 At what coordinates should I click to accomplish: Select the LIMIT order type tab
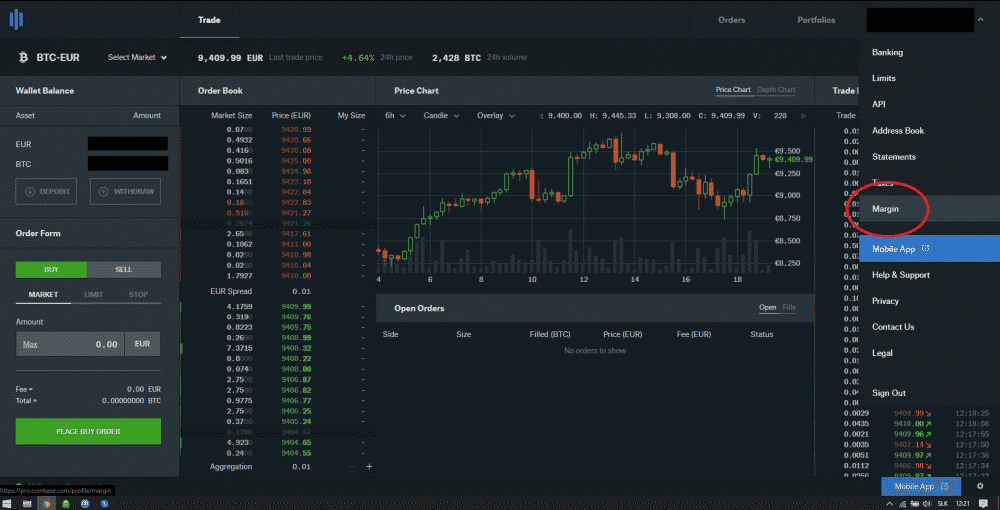94,295
